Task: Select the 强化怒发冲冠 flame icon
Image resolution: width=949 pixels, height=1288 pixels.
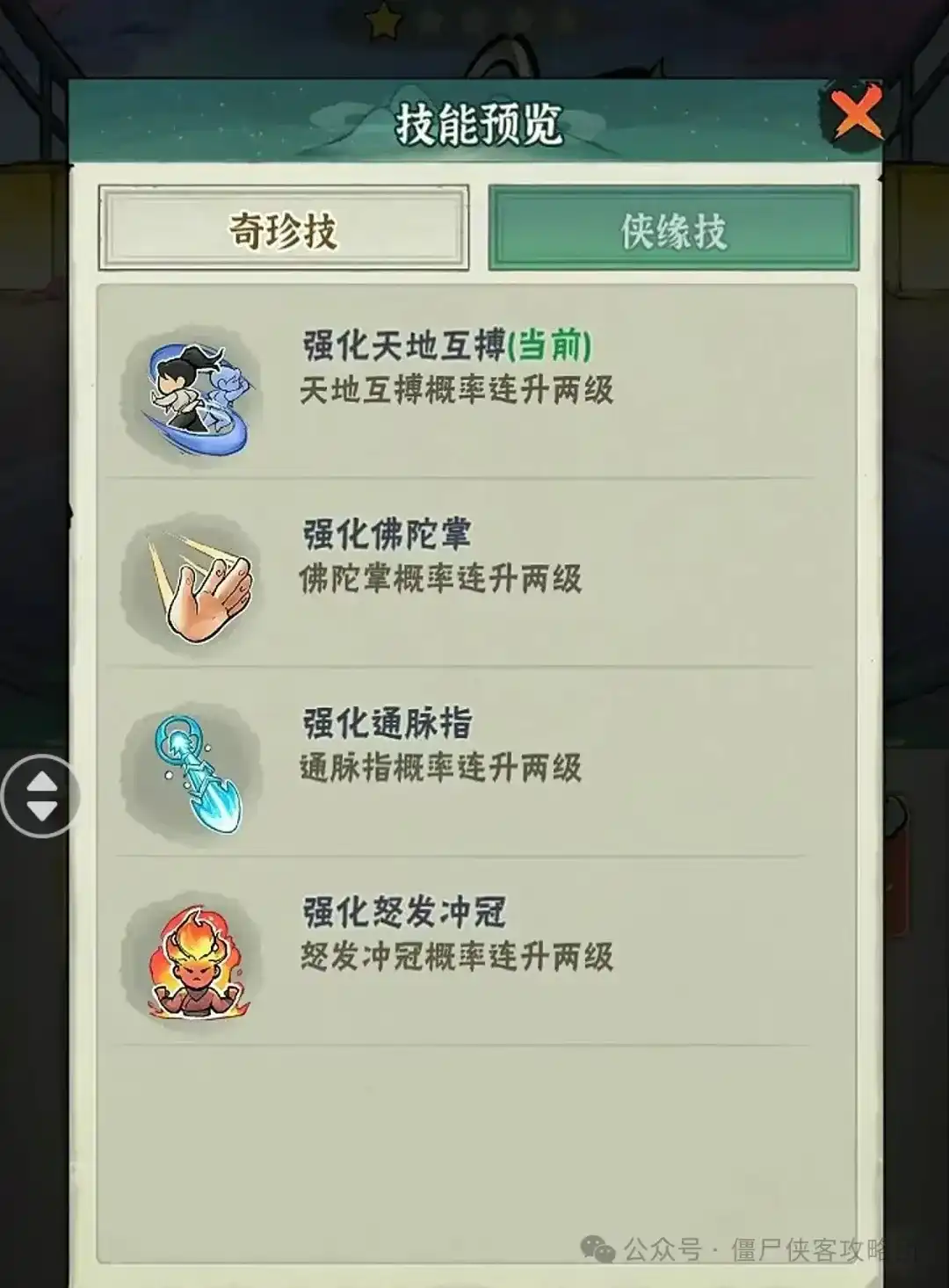Action: (195, 962)
